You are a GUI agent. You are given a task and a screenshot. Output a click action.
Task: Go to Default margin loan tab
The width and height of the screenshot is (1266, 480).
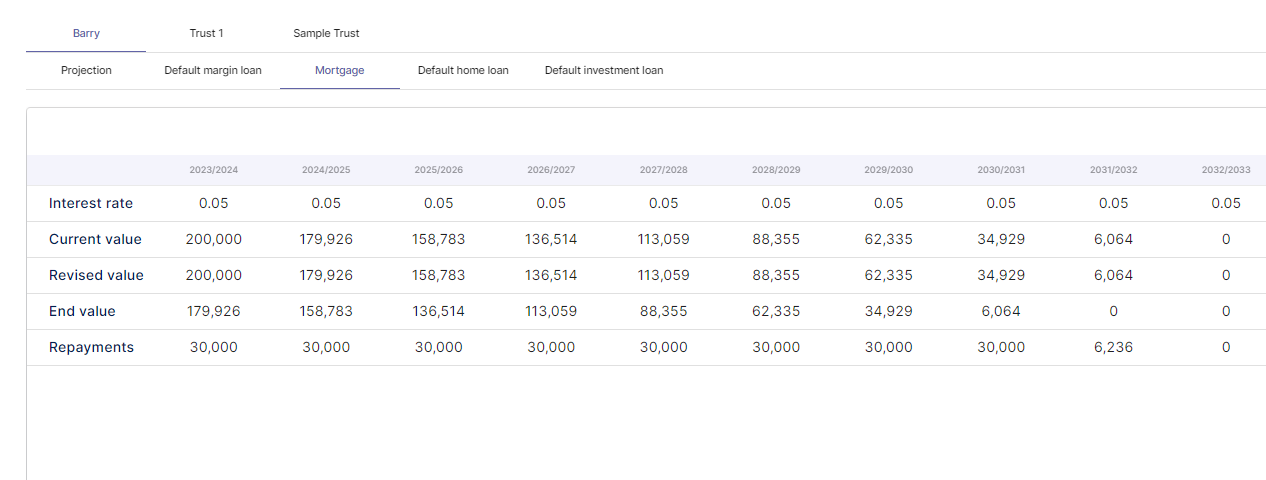(213, 70)
